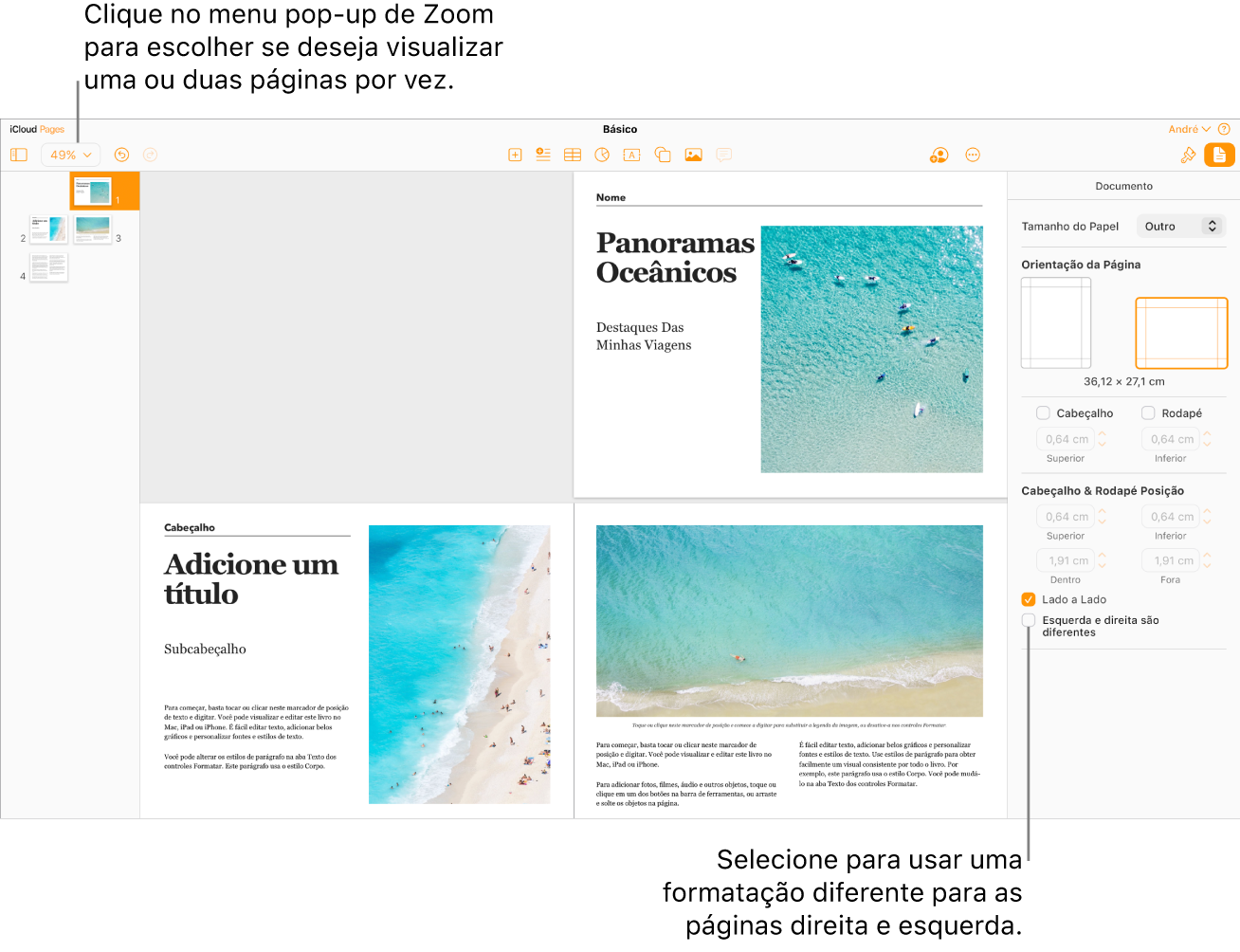Enable the Rodapé checkbox
Screen dimensions: 1240x952
pyautogui.click(x=1150, y=412)
